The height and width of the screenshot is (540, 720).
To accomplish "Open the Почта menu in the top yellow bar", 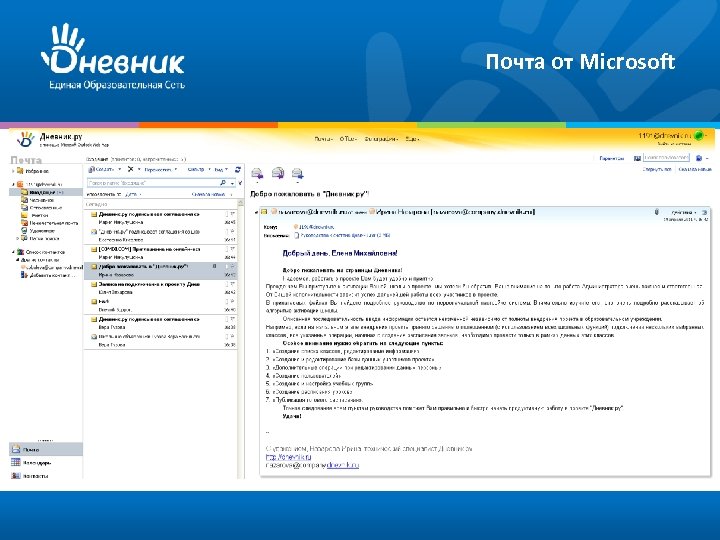I will (324, 139).
